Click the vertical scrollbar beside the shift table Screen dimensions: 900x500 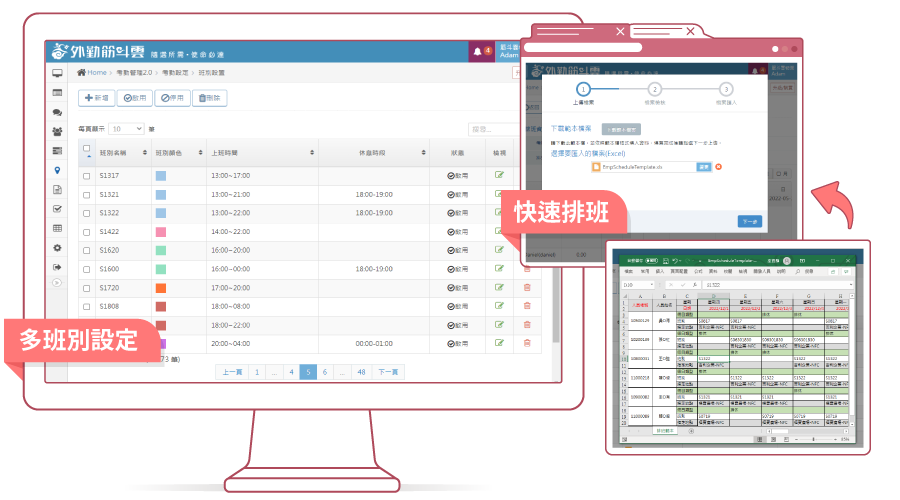tap(555, 304)
